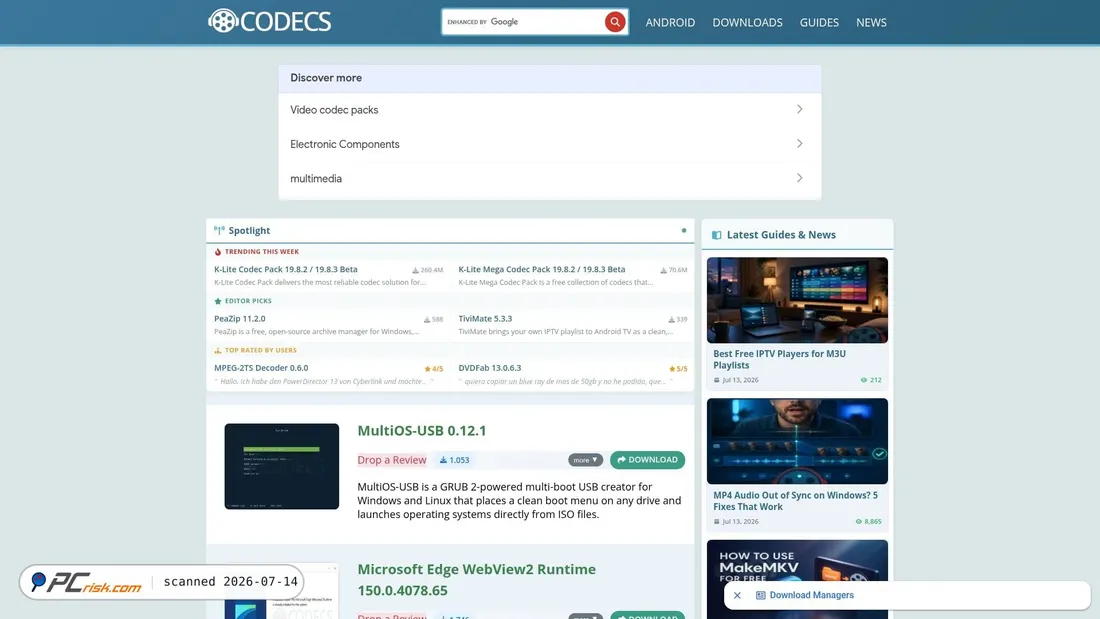1100x619 pixels.
Task: Open TiviMate 5.3.3 link
Action: click(x=485, y=319)
